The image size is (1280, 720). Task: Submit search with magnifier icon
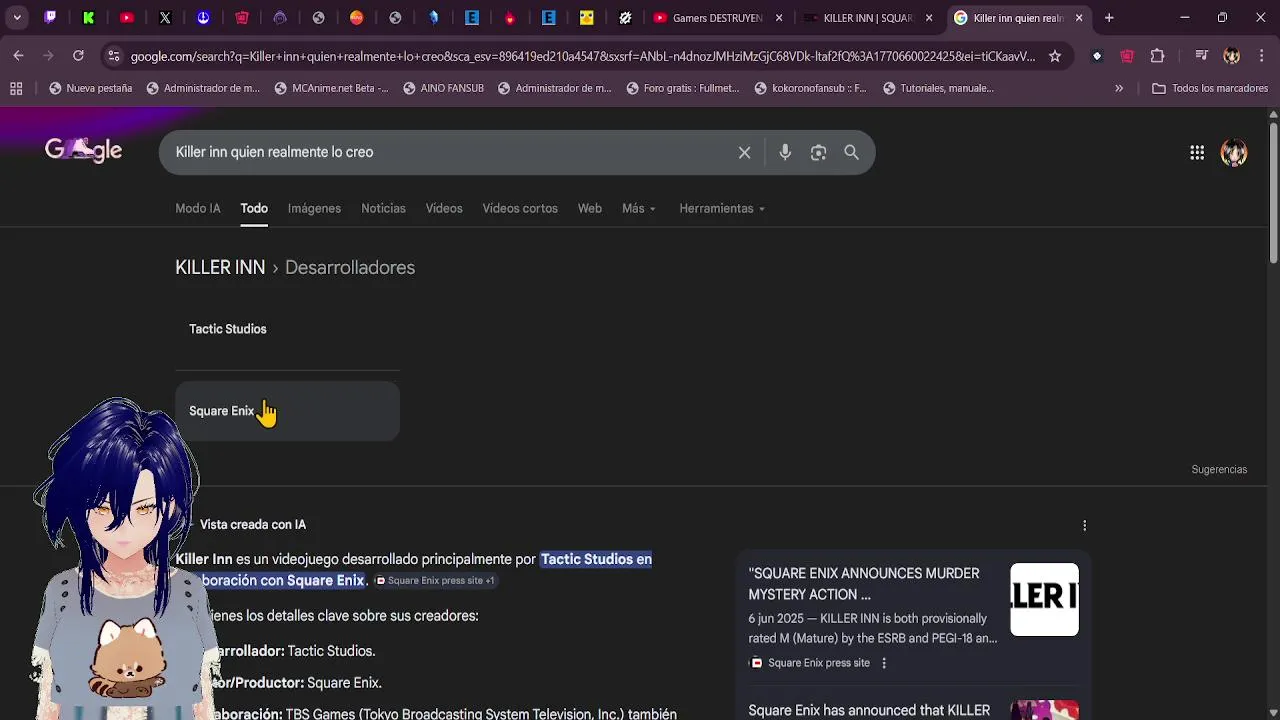click(851, 152)
